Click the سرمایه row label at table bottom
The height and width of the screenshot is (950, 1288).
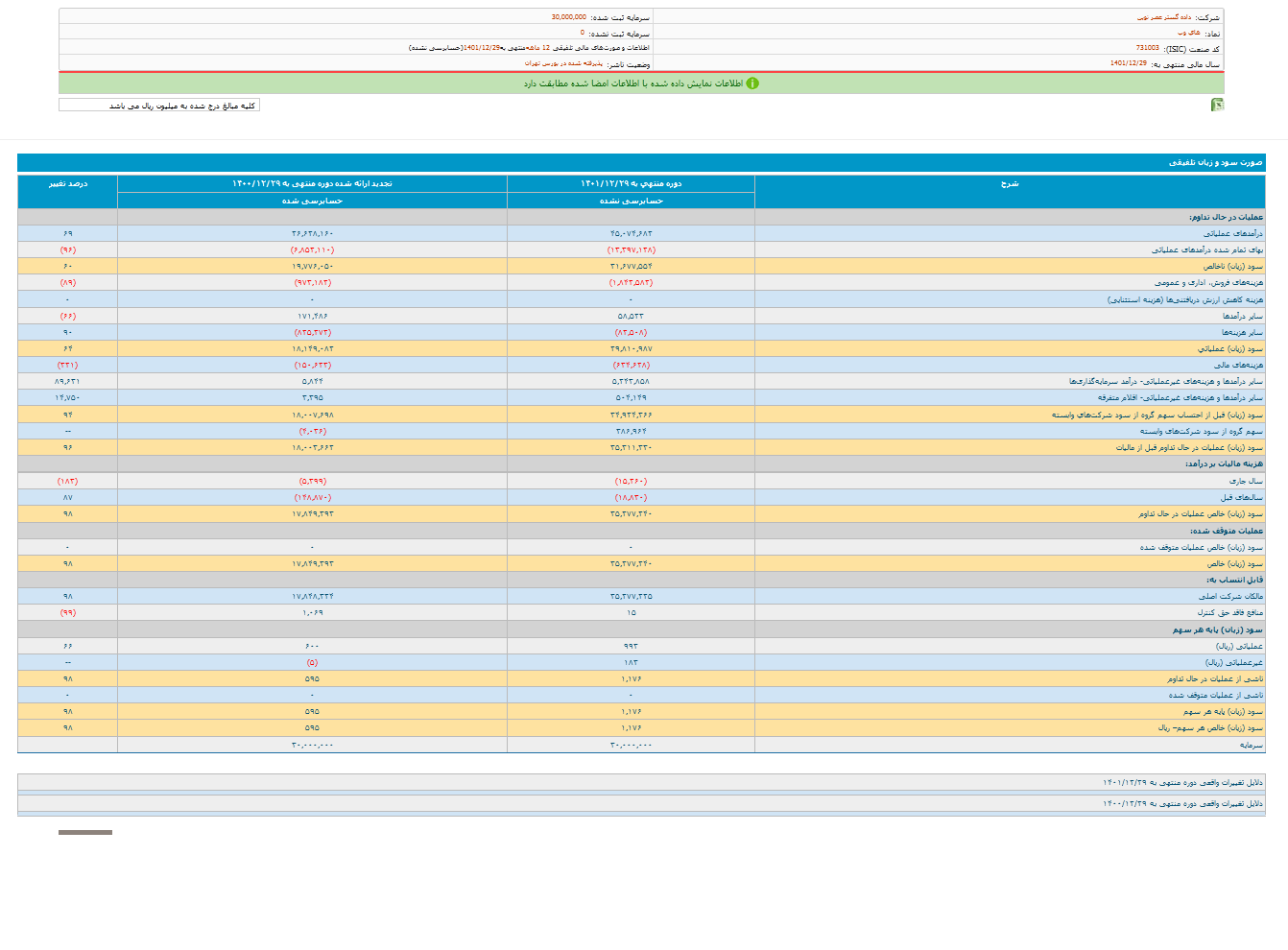tap(1251, 745)
